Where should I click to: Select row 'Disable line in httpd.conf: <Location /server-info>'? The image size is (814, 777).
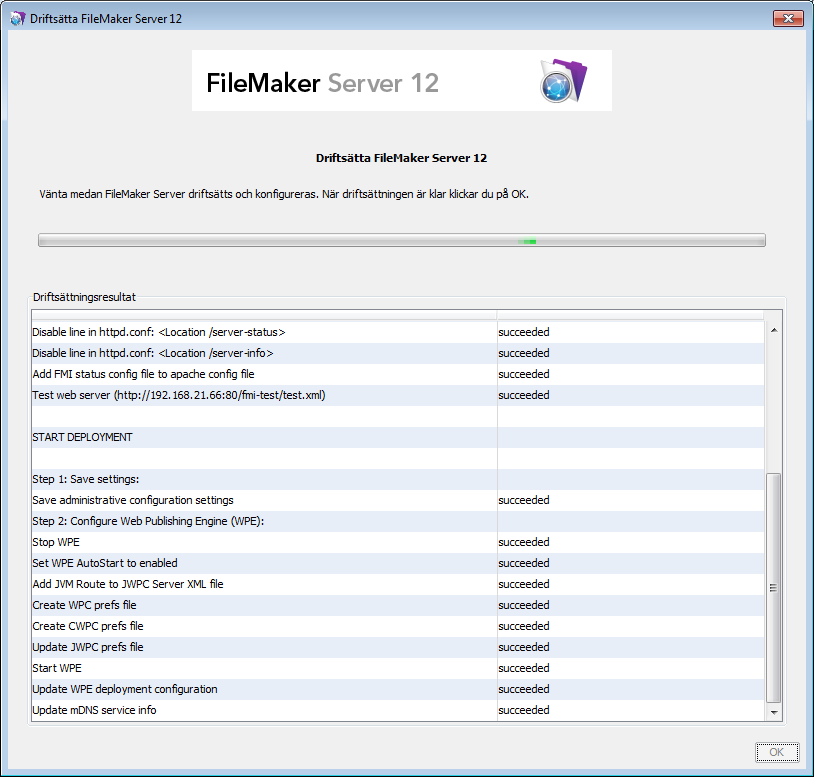click(x=398, y=353)
